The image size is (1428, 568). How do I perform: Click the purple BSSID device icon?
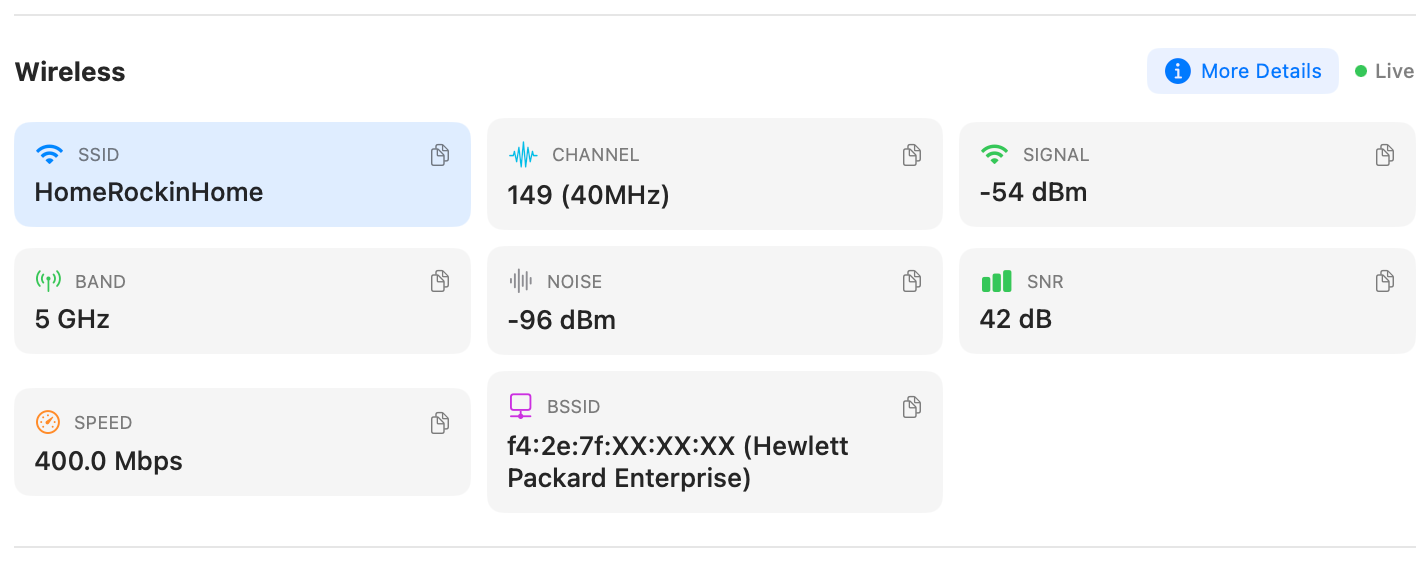point(520,406)
